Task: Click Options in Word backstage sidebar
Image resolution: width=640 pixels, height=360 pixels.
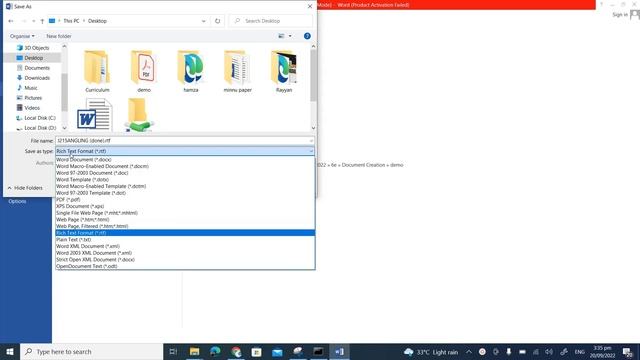Action: click(x=17, y=201)
